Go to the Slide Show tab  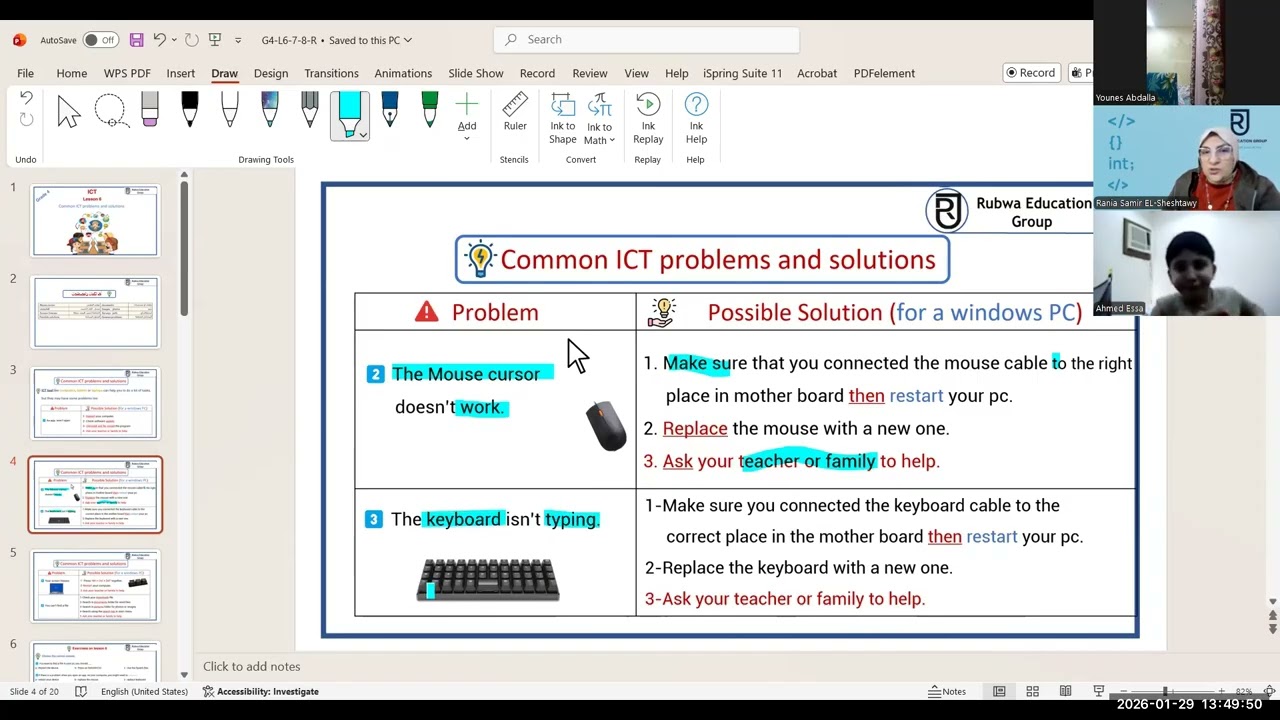[476, 73]
